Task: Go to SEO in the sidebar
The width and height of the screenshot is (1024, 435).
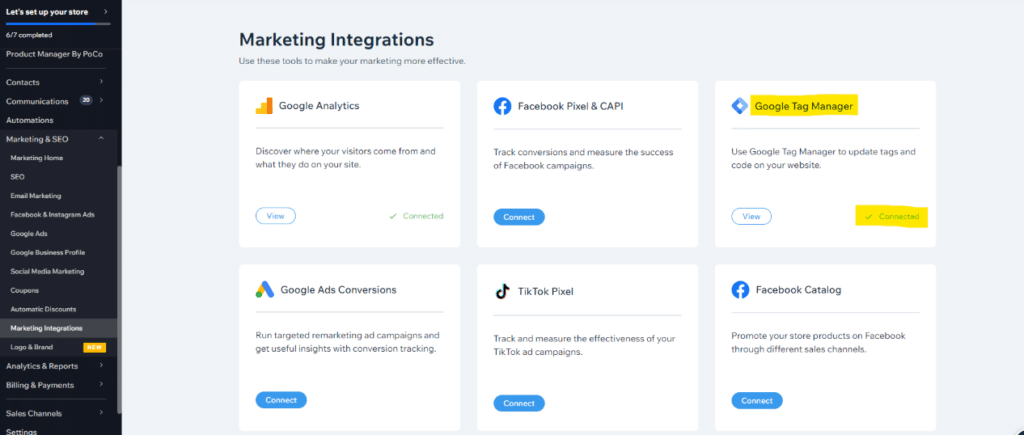Action: pyautogui.click(x=18, y=177)
